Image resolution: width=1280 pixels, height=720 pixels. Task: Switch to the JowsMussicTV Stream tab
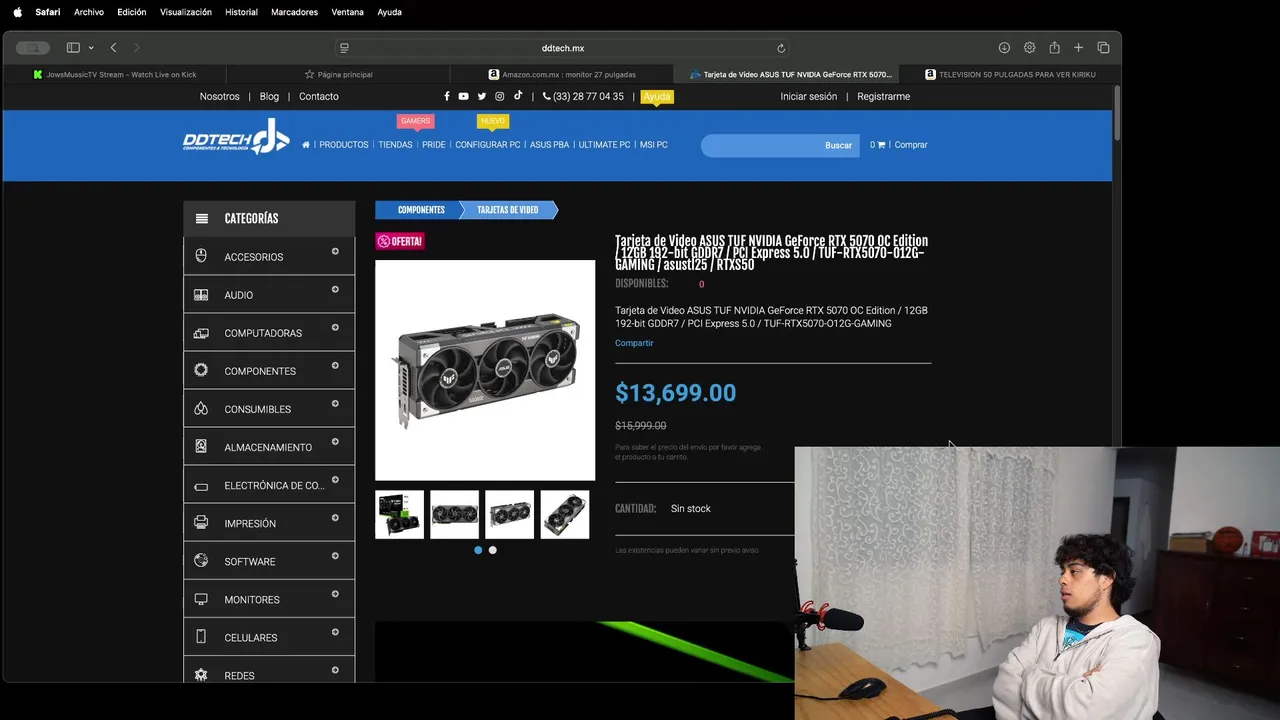(x=115, y=74)
